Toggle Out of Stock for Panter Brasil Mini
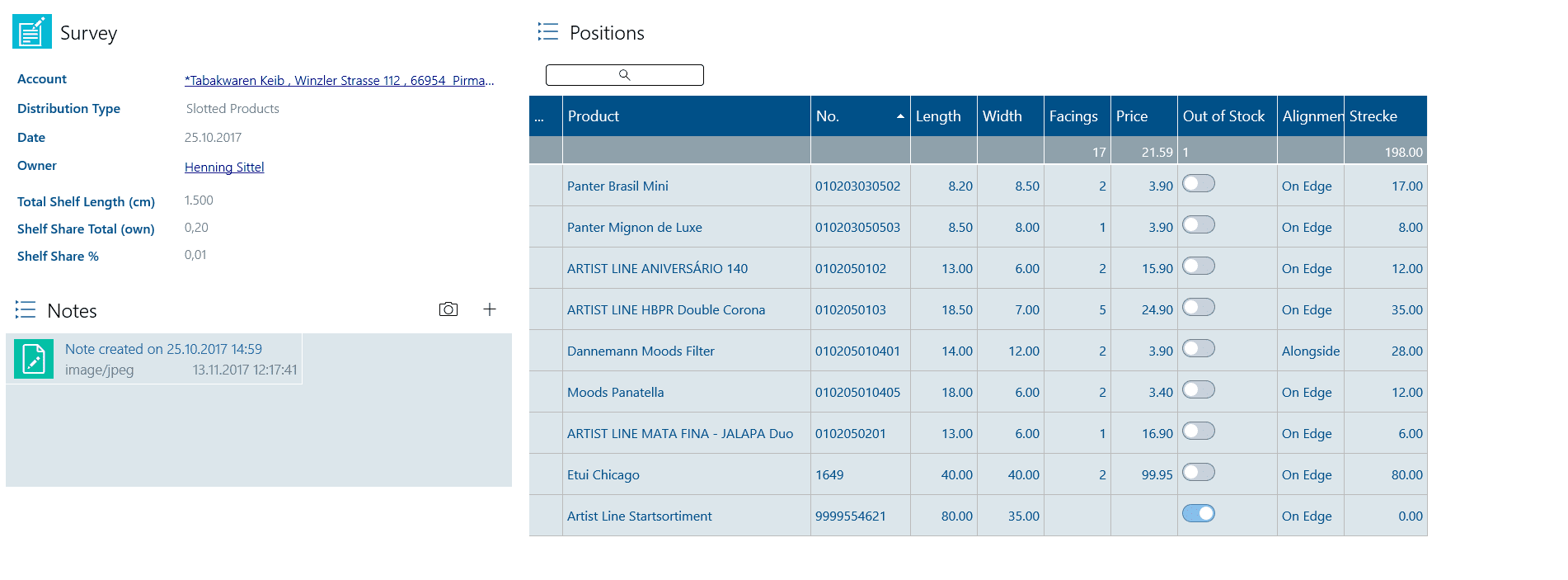The image size is (1568, 580). (1199, 183)
